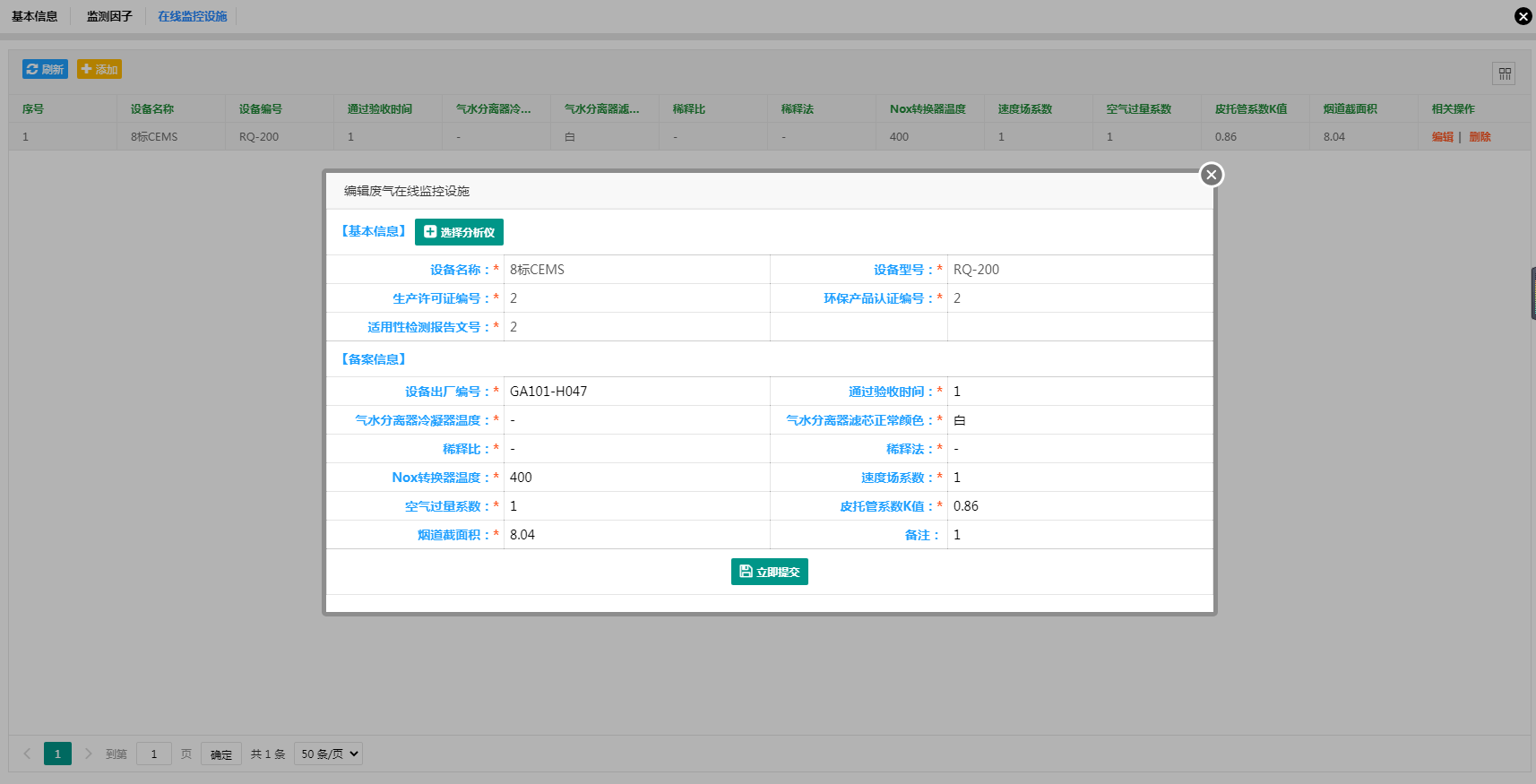Go to next page arrow
The height and width of the screenshot is (784, 1536).
[88, 754]
